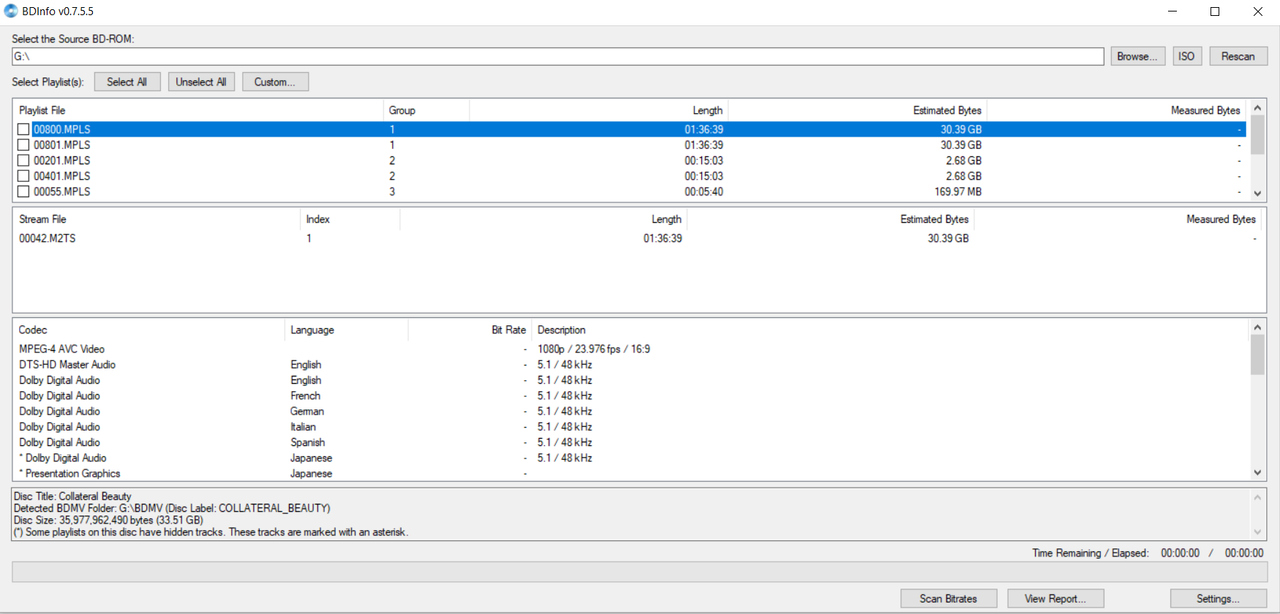
Task: Click codec list scroll up arrow
Action: [1257, 327]
